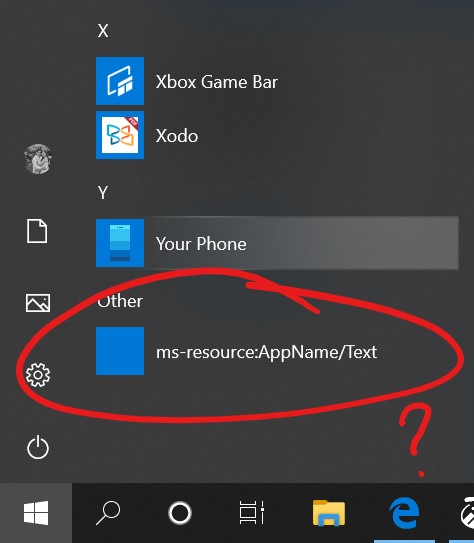Open File Explorer from the taskbar
The width and height of the screenshot is (474, 543).
329,513
